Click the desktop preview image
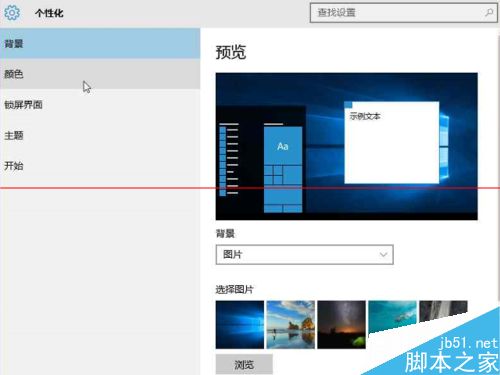The width and height of the screenshot is (500, 375). 347,146
